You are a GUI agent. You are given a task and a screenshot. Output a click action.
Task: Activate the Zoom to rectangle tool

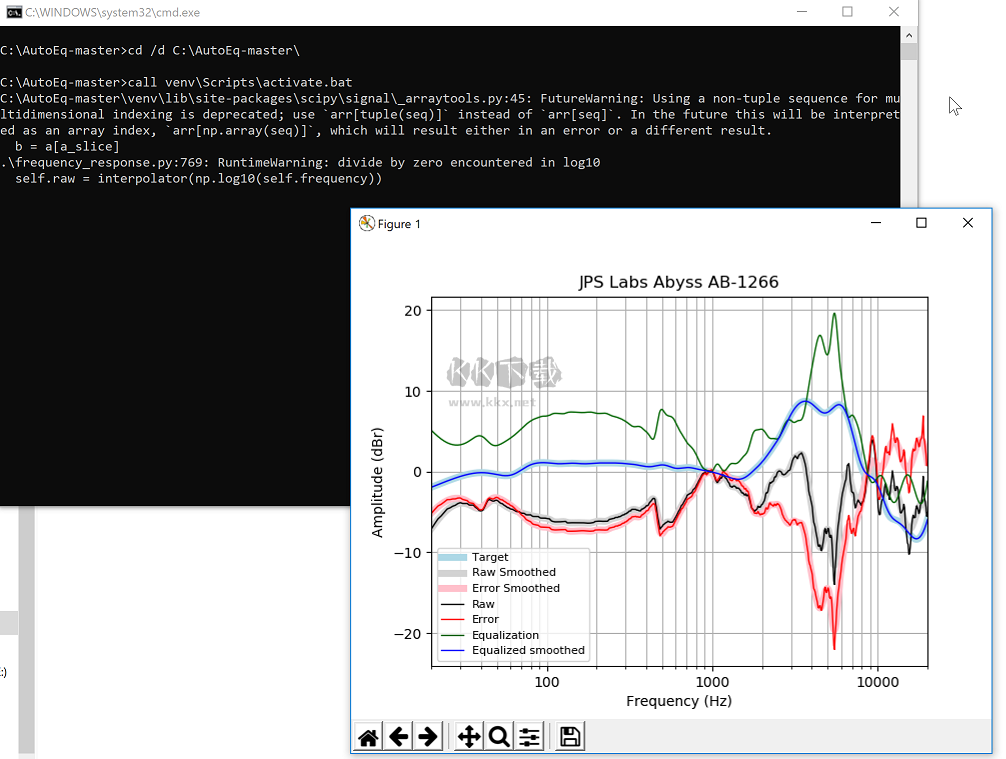[x=499, y=737]
